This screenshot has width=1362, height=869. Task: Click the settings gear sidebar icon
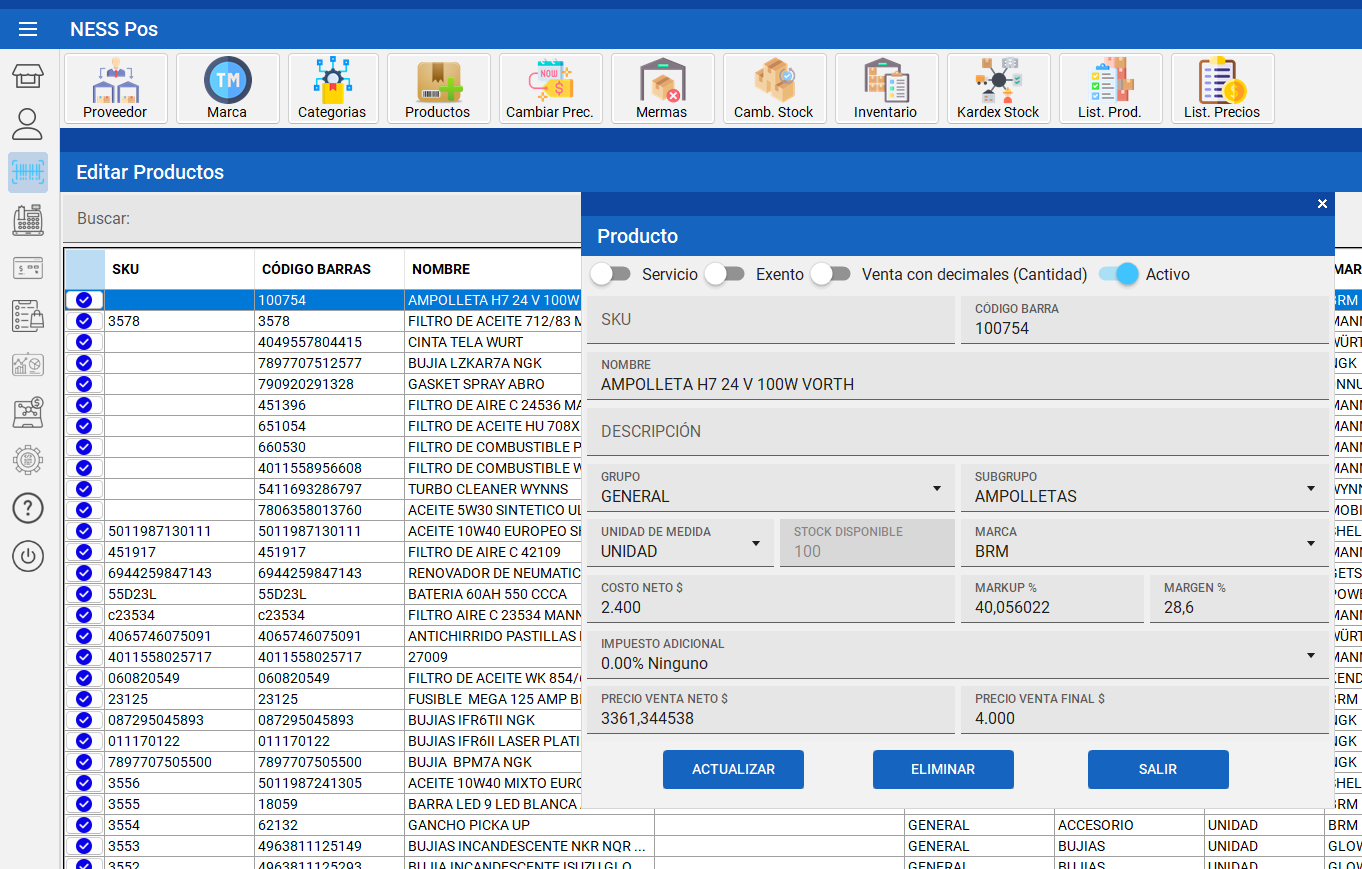coord(28,460)
